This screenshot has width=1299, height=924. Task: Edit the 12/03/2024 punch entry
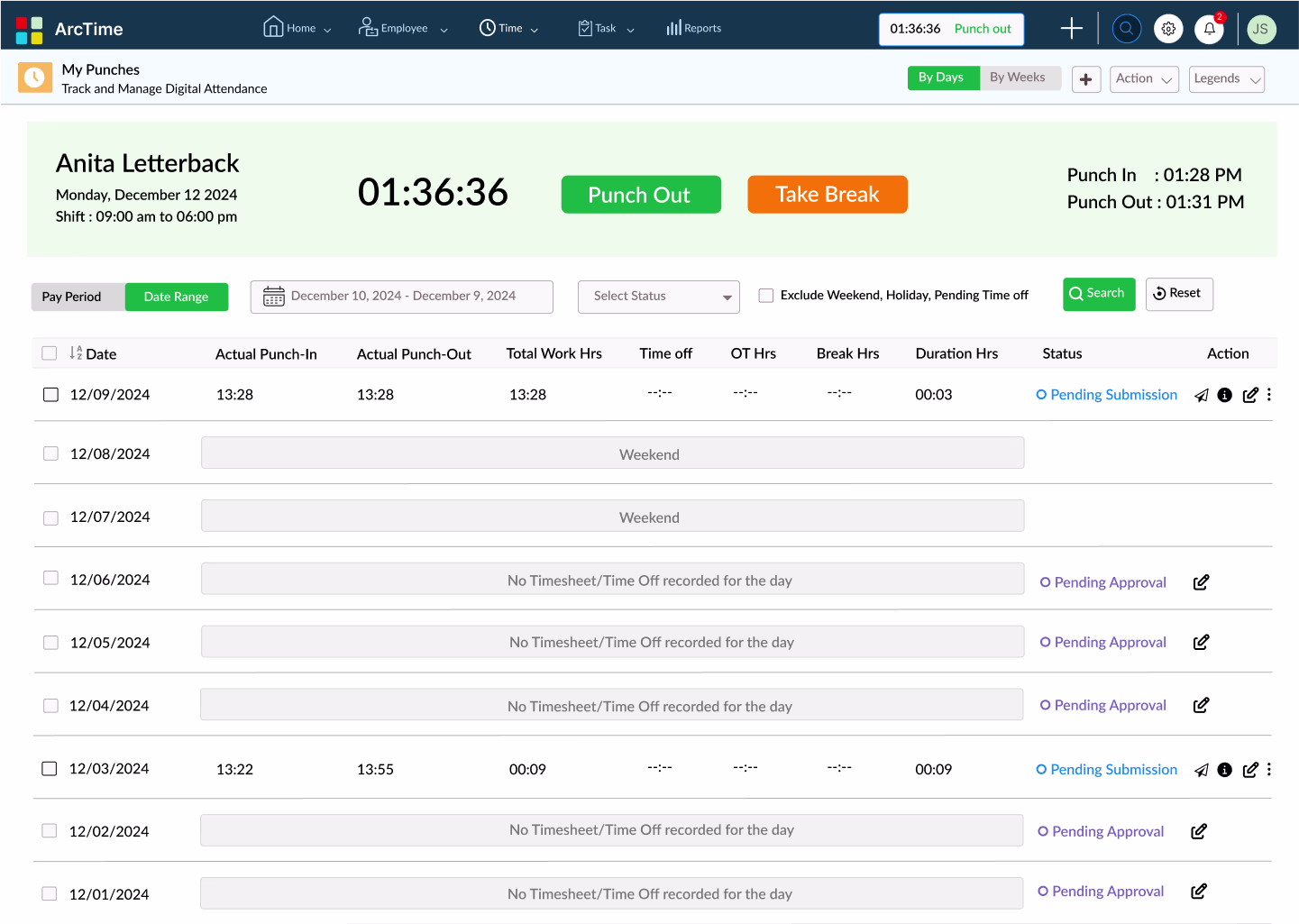tap(1249, 770)
